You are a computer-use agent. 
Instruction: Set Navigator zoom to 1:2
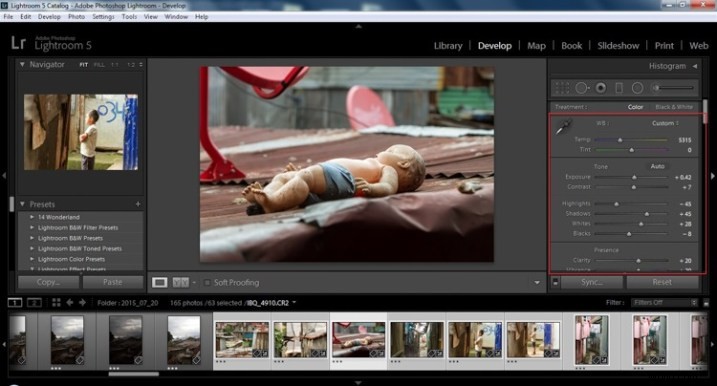(131, 65)
